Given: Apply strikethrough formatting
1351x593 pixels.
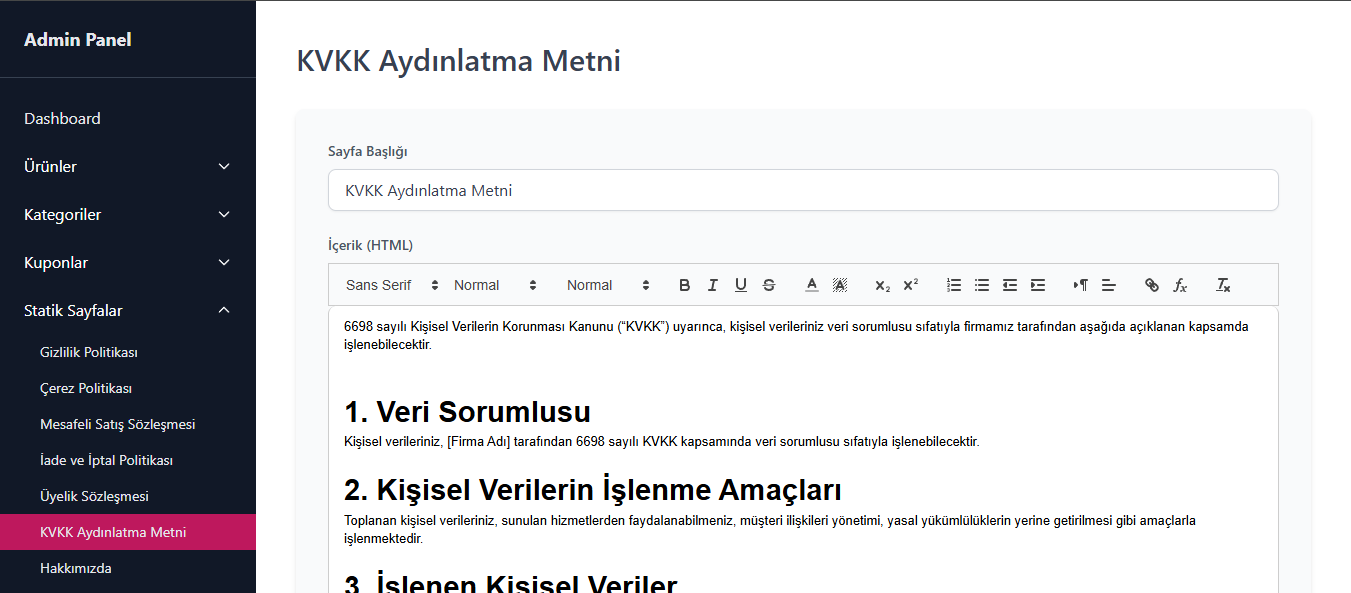Looking at the screenshot, I should [768, 285].
